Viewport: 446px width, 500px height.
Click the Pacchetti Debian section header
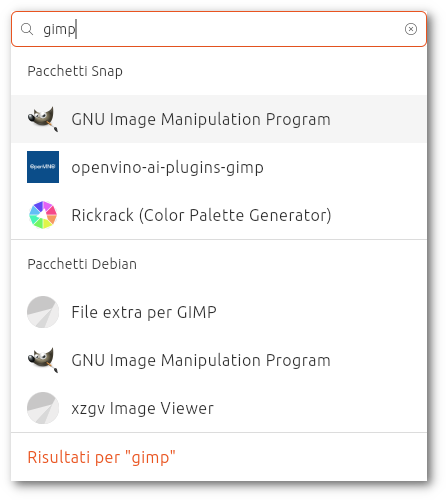(82, 264)
